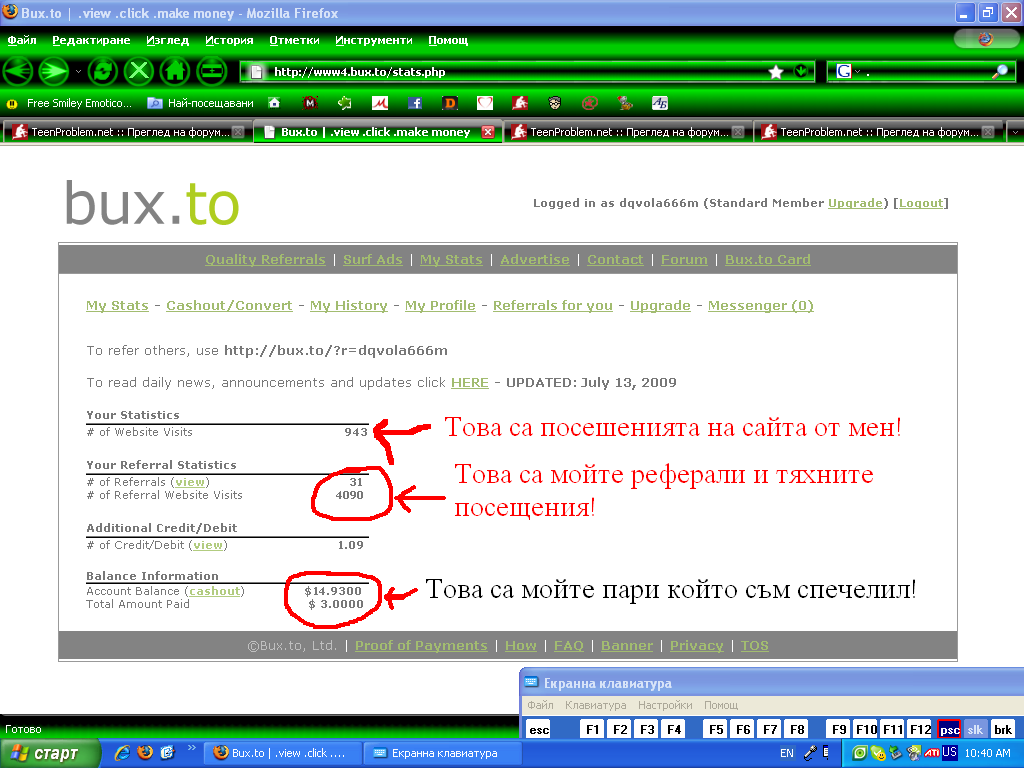Click the cashout link beside Account Balance
1024x768 pixels.
(215, 591)
